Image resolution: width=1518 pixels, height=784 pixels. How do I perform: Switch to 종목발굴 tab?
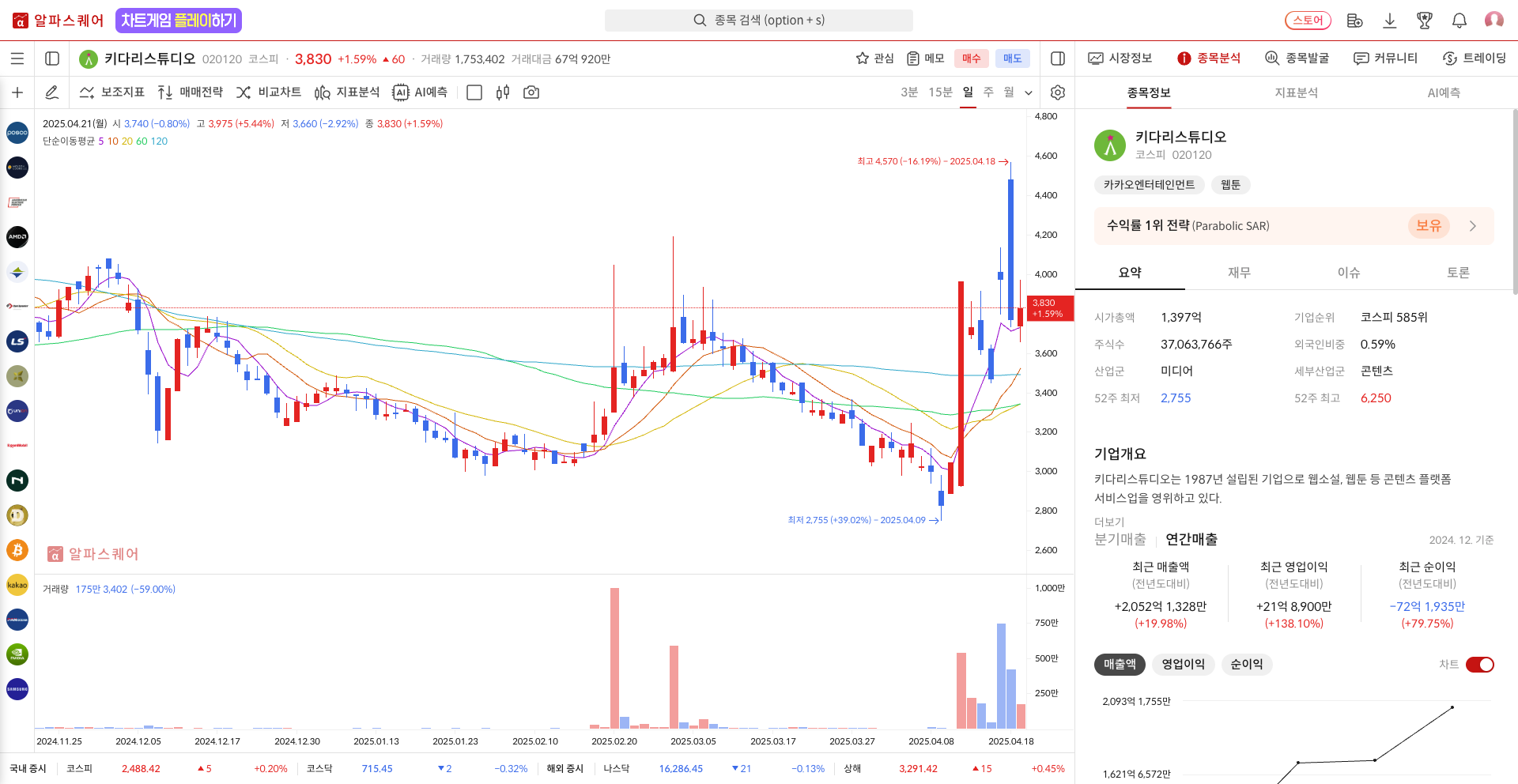pos(1297,58)
